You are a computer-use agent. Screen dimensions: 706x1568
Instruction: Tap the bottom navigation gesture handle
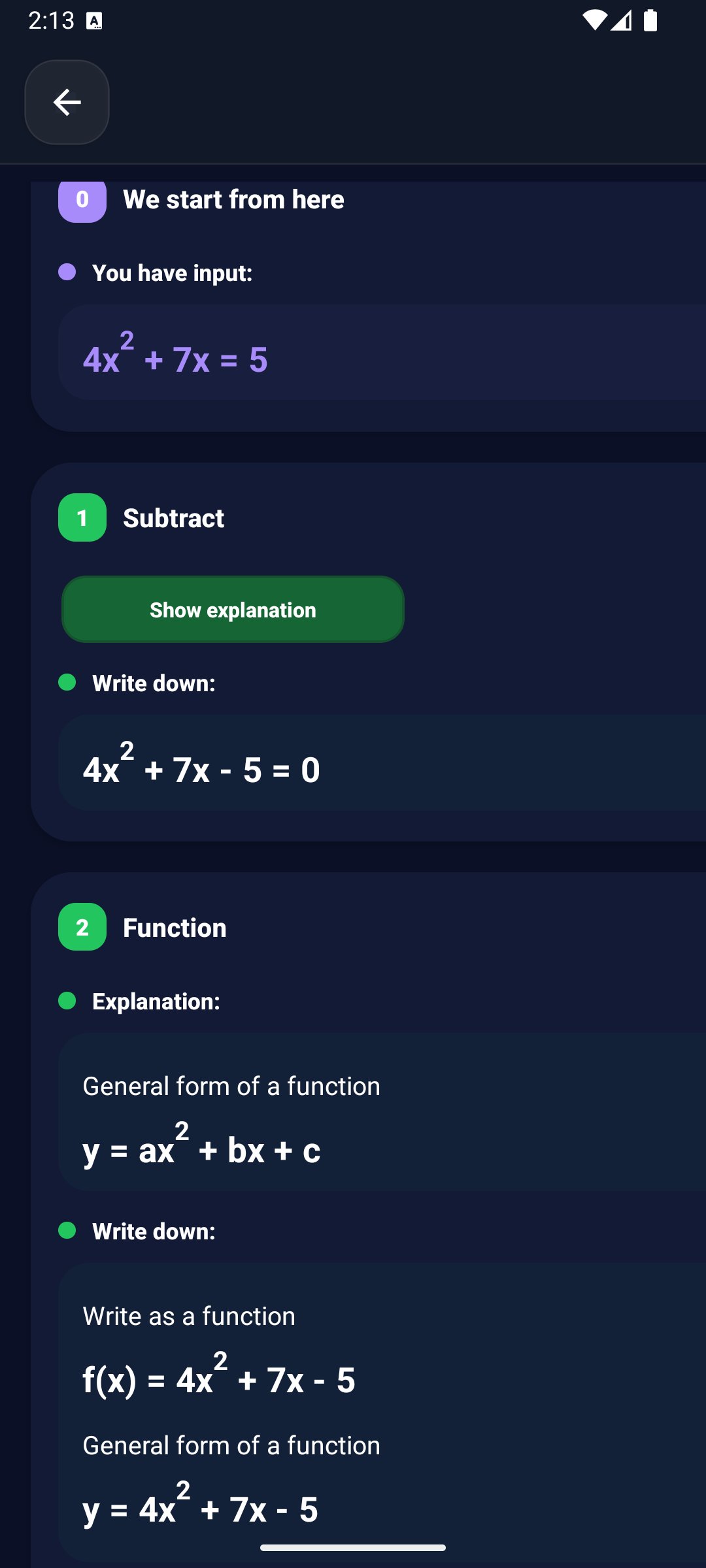pos(353,1548)
